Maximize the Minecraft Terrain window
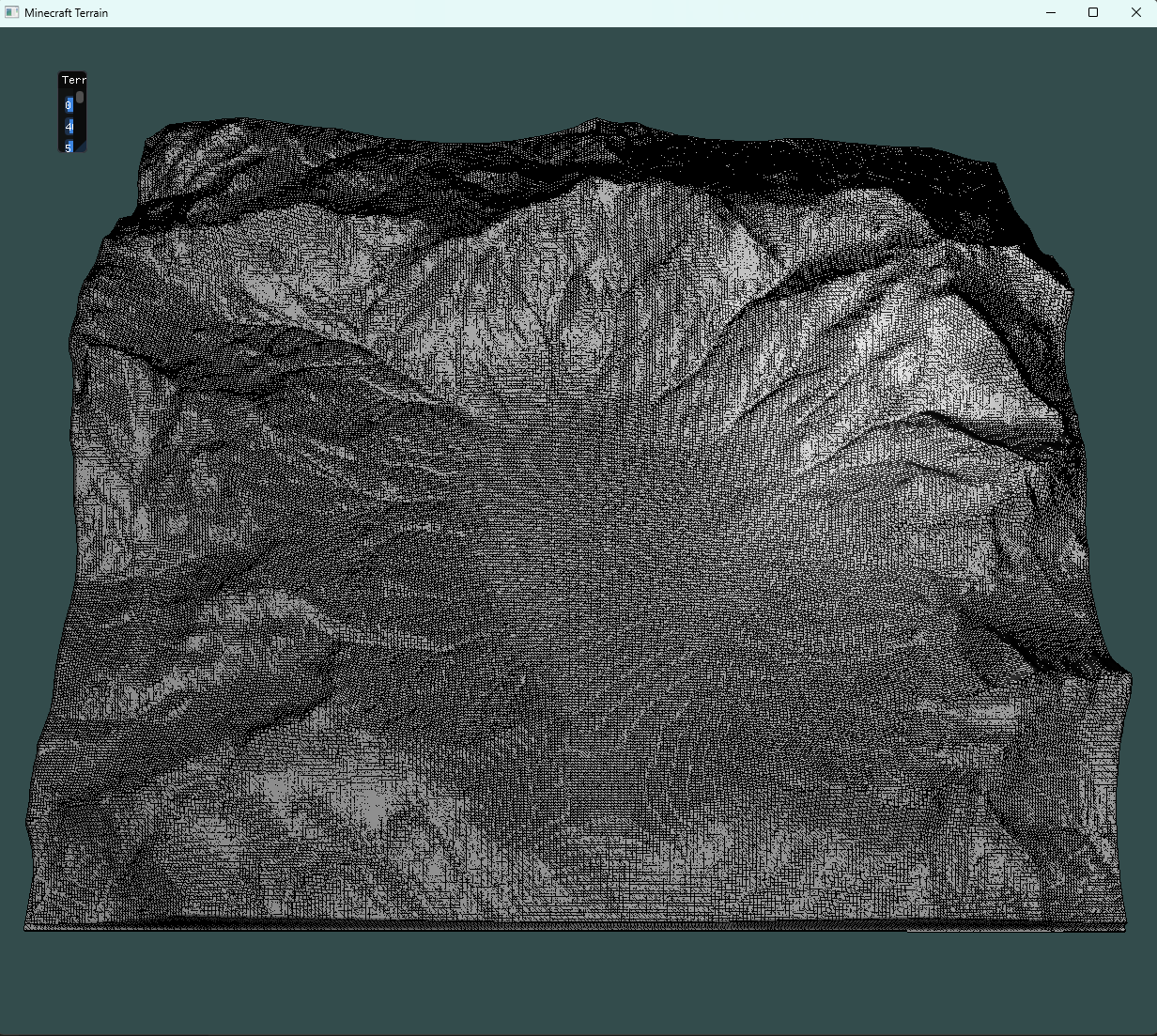 (1093, 13)
